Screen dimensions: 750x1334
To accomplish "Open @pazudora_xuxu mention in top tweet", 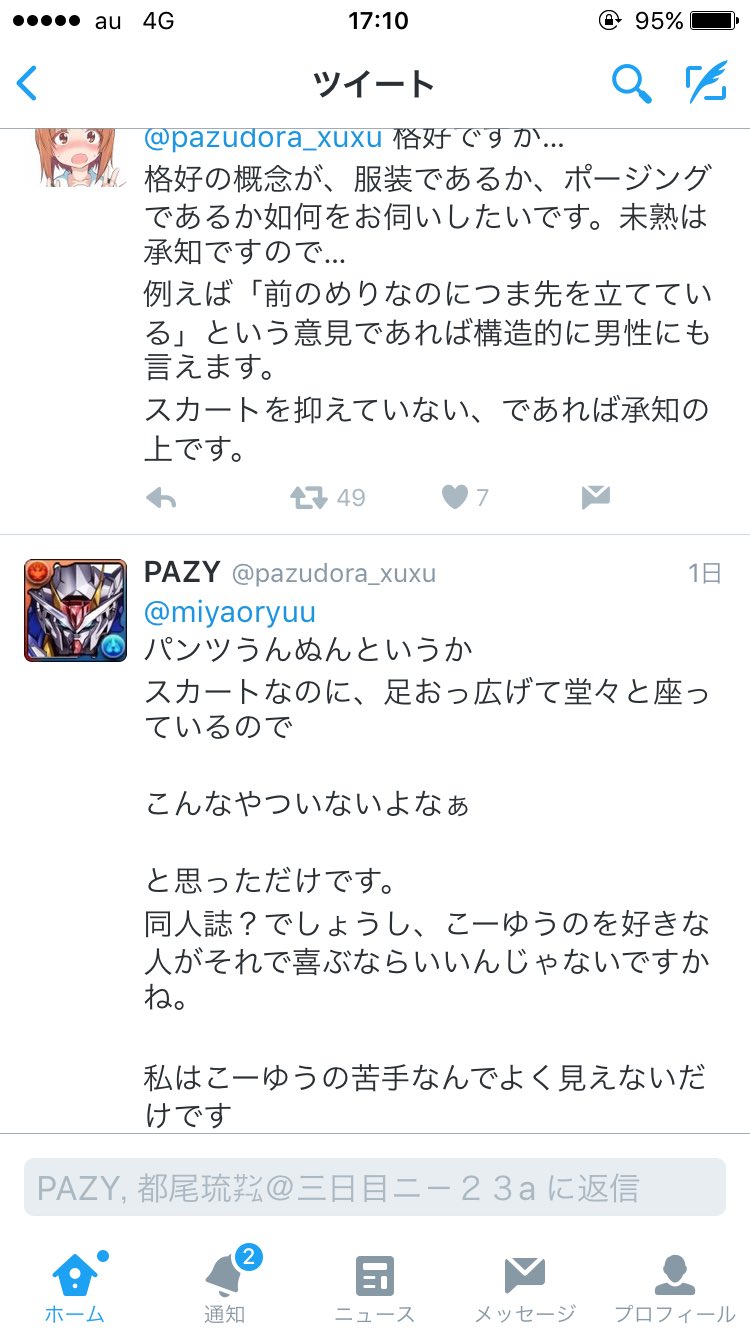I will click(x=264, y=139).
